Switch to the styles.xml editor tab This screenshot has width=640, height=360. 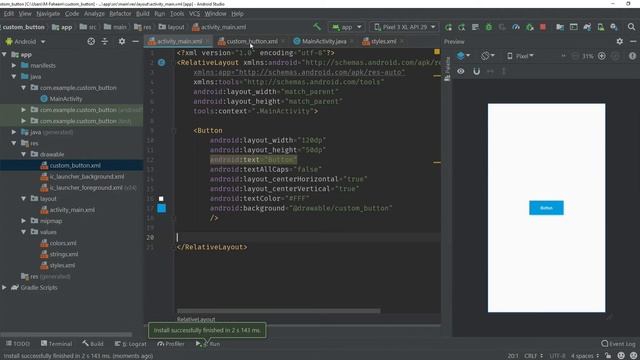383,41
